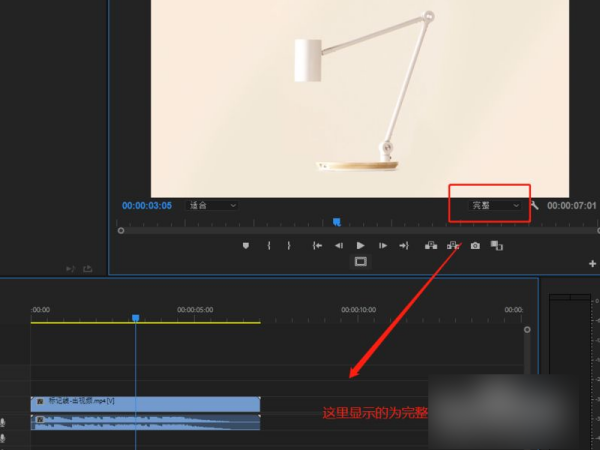
Task: Click the blue playhead timecode 00:00:03:05
Action: click(x=147, y=205)
